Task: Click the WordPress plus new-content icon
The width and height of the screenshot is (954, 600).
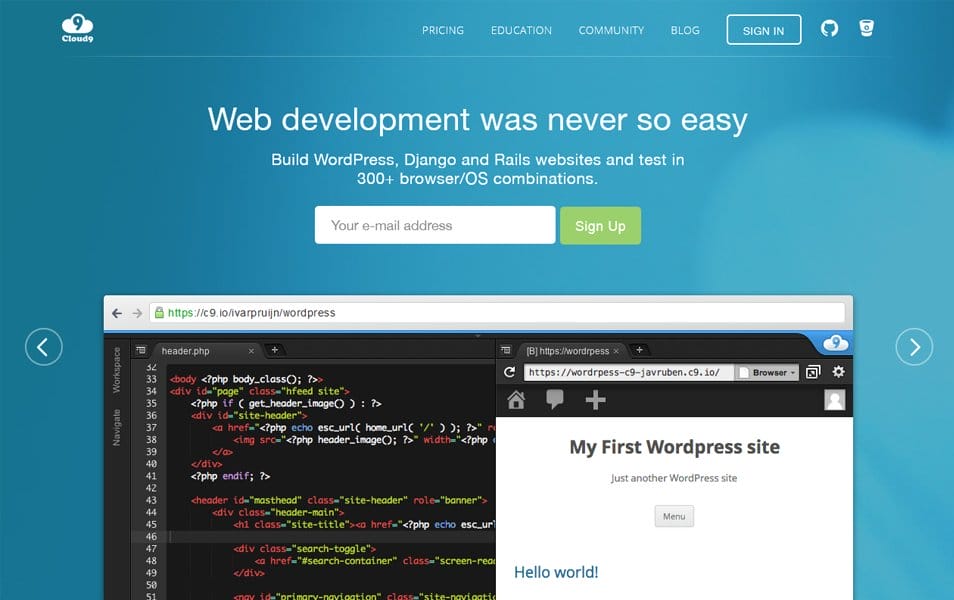Action: [595, 401]
